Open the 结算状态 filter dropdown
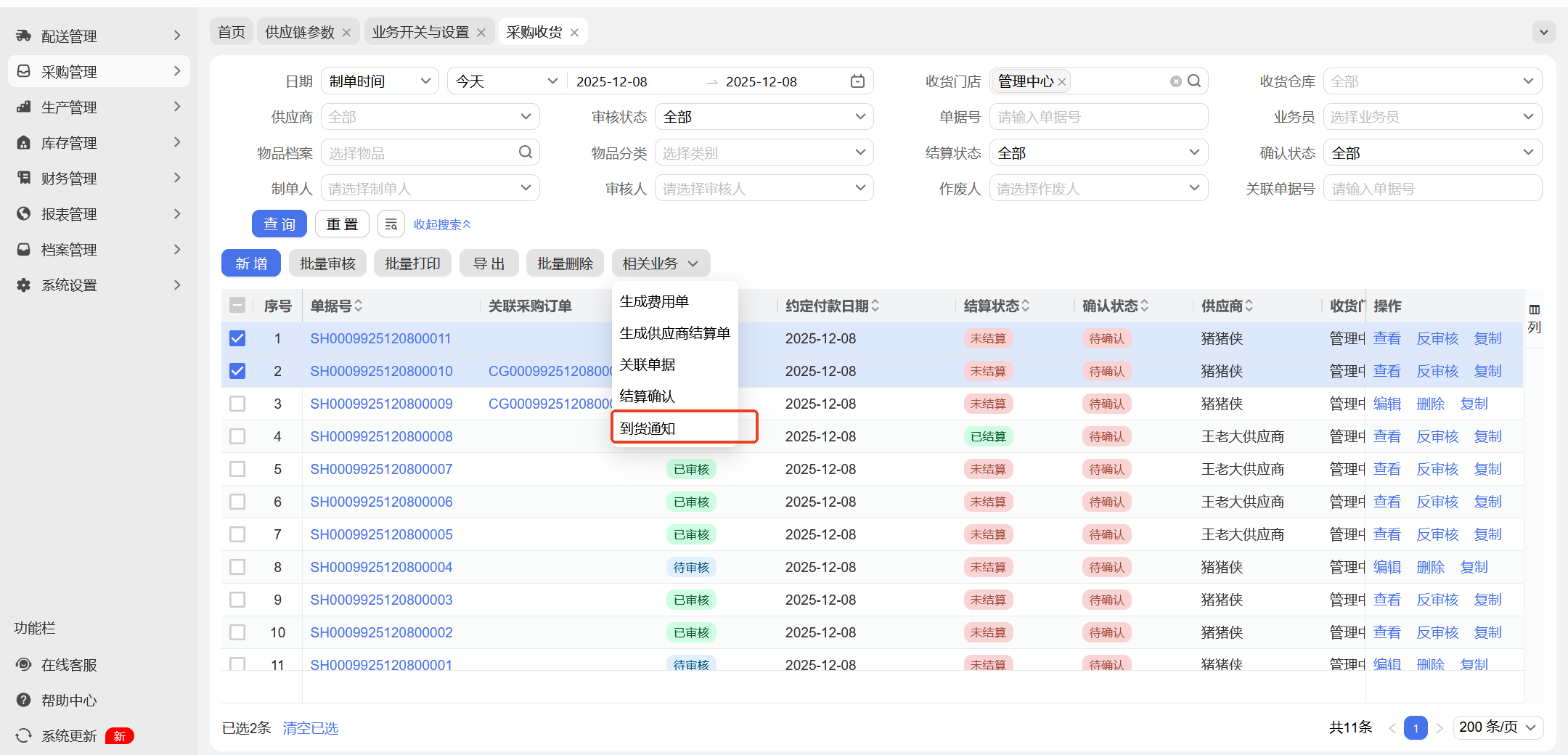The image size is (1568, 755). click(1098, 152)
